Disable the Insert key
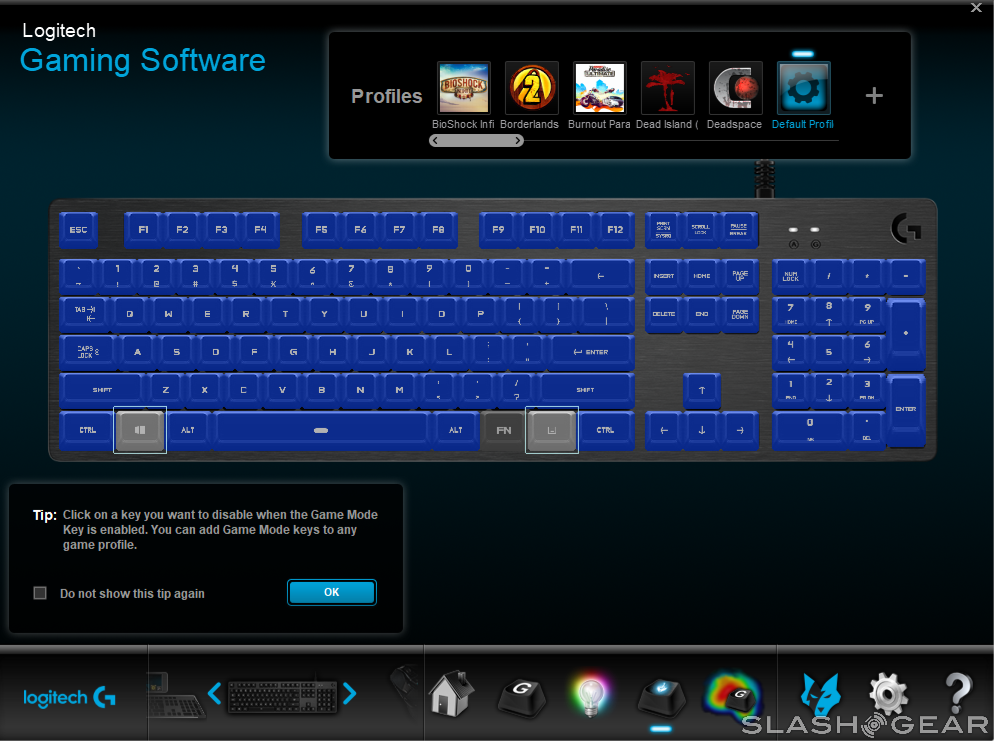The image size is (994, 741). (664, 276)
